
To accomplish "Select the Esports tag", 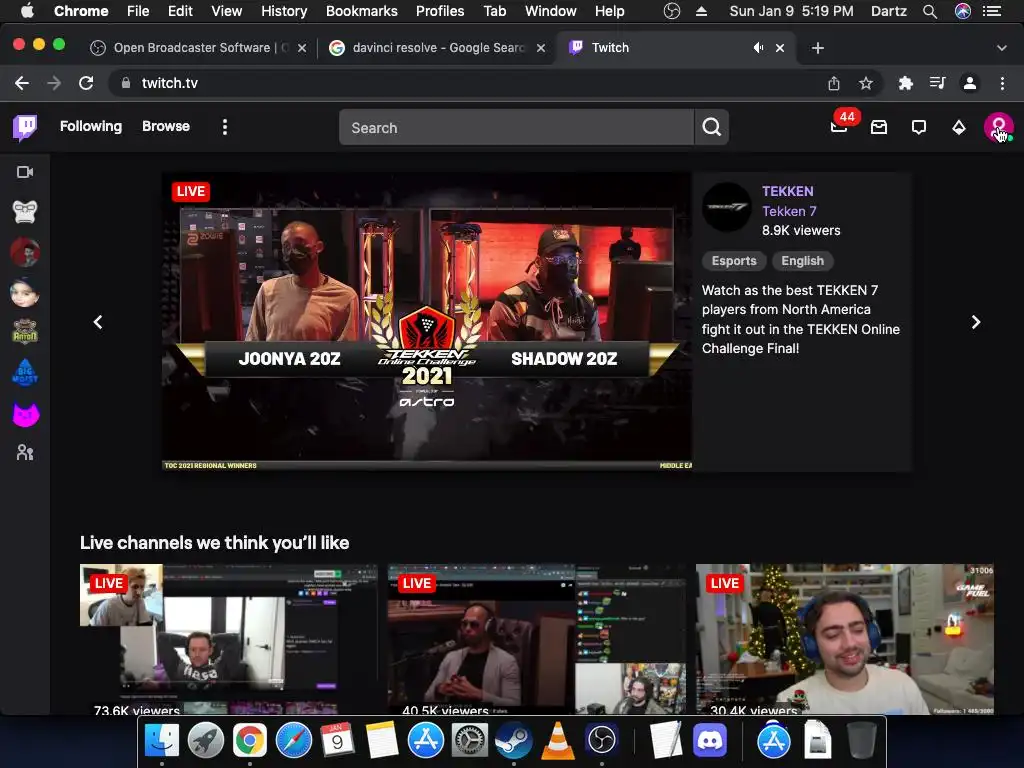I will click(734, 261).
